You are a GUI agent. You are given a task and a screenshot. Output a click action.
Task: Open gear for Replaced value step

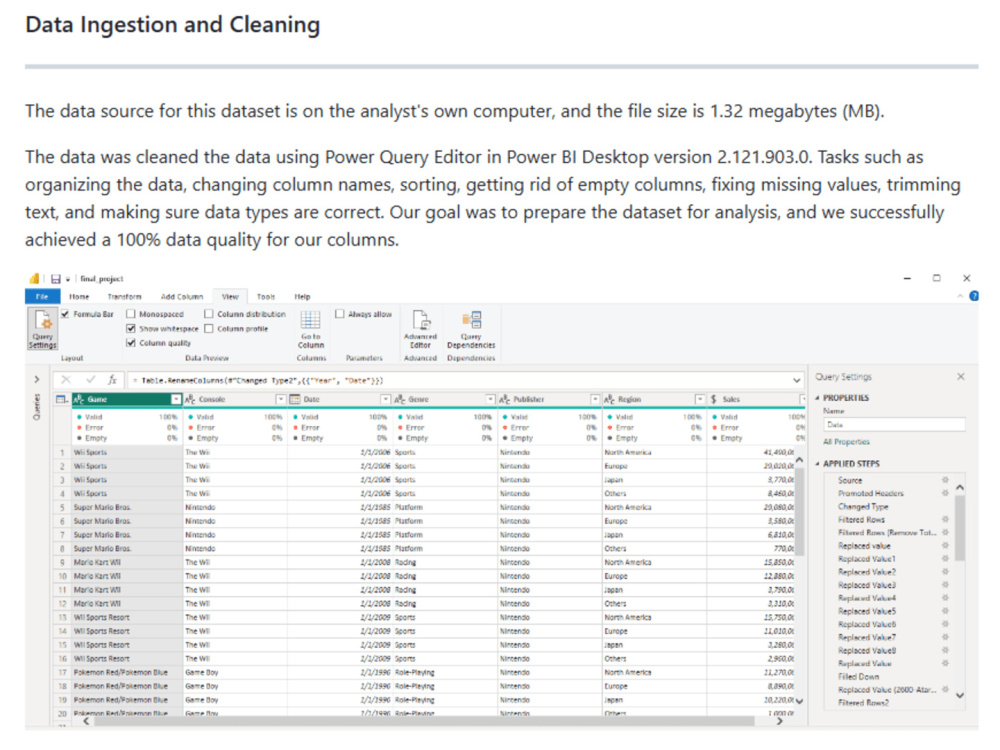945,545
